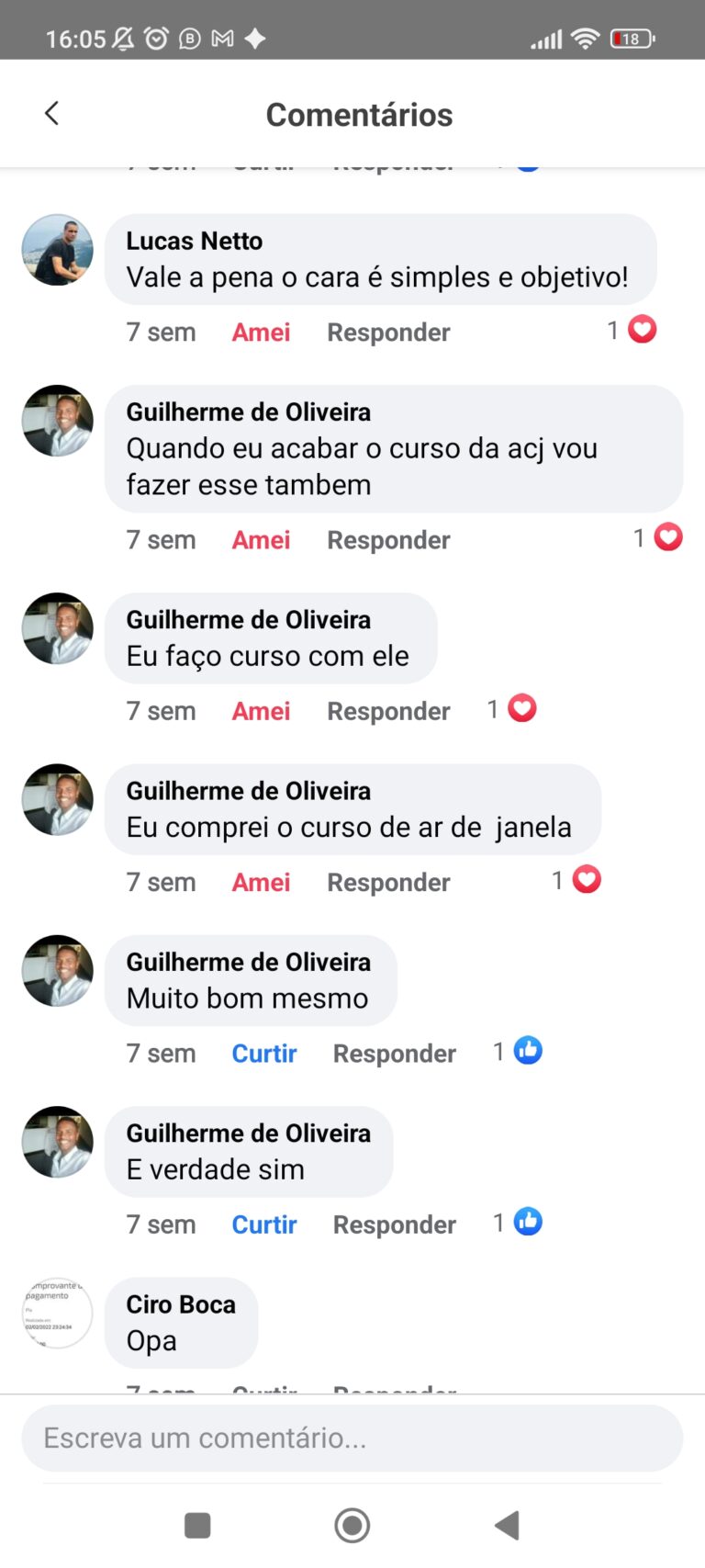Tap heart reaction on "curso de ar de janela"
The height and width of the screenshot is (1568, 705).
click(587, 880)
